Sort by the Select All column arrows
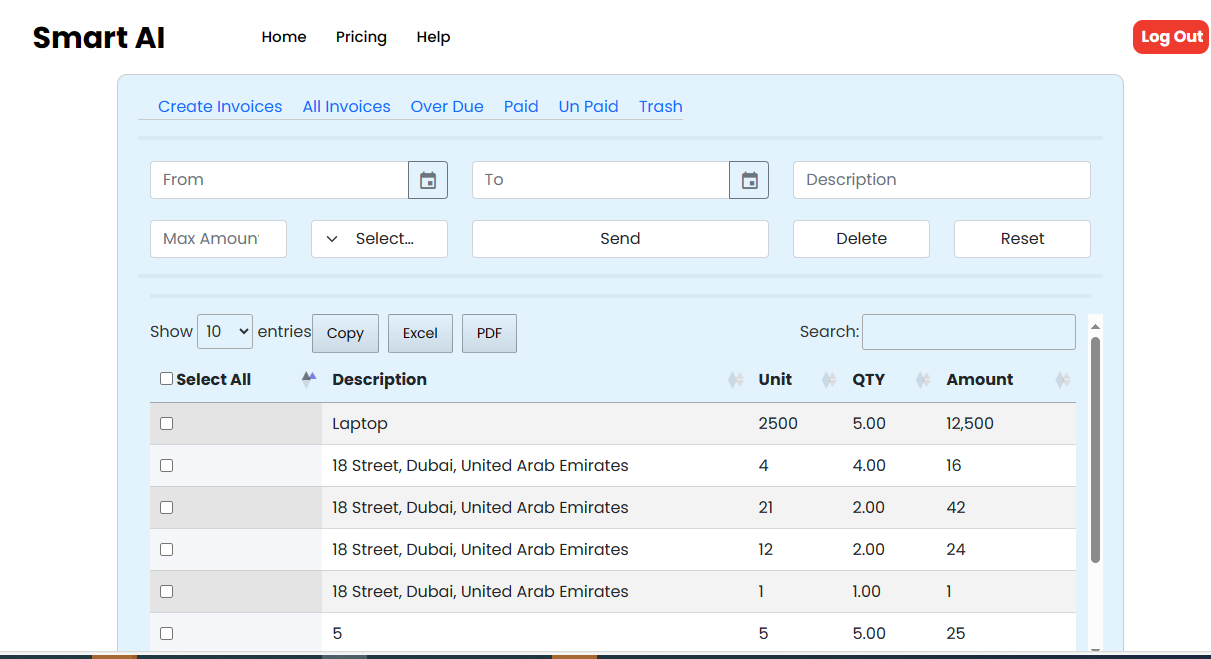 pyautogui.click(x=309, y=379)
